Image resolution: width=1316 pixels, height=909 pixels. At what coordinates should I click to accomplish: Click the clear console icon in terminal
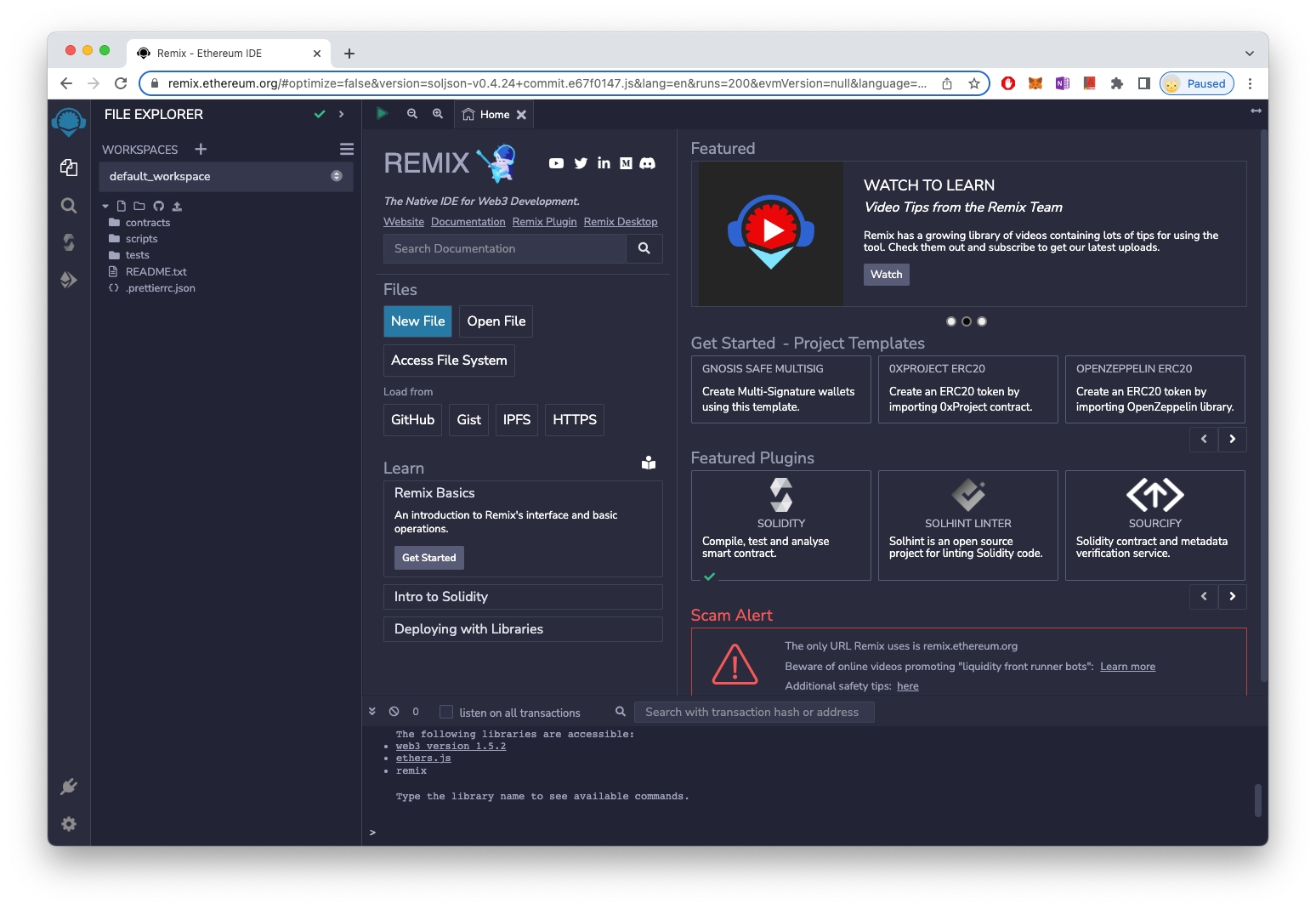[394, 712]
